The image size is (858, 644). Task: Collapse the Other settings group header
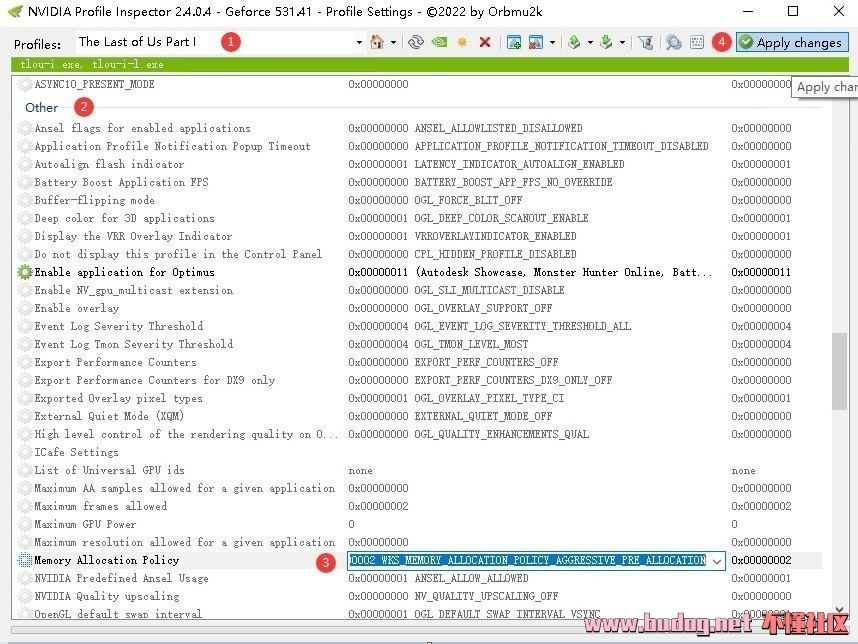pos(42,107)
